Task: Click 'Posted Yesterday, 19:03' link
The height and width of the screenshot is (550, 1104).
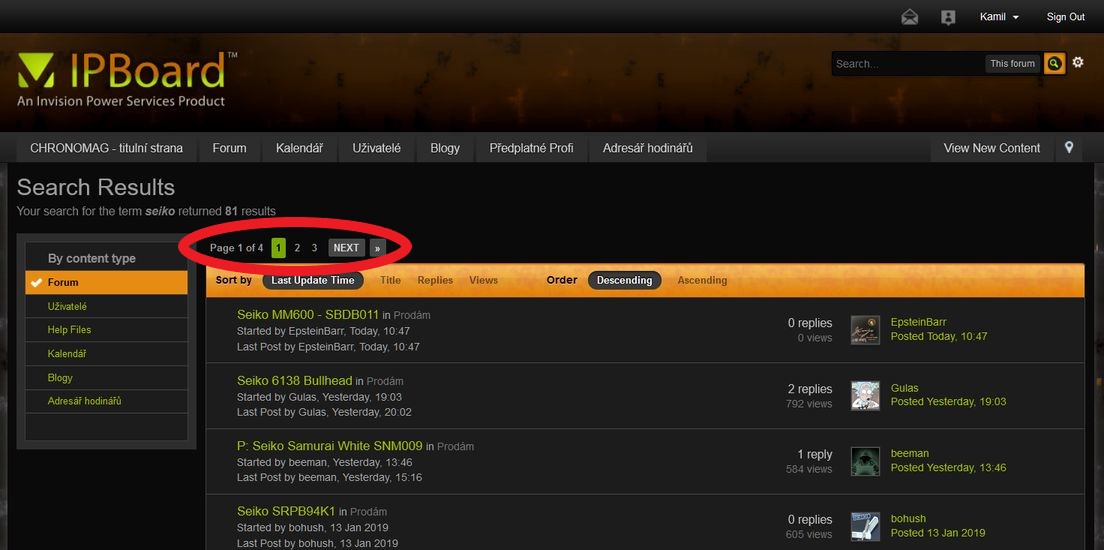Action: [948, 402]
